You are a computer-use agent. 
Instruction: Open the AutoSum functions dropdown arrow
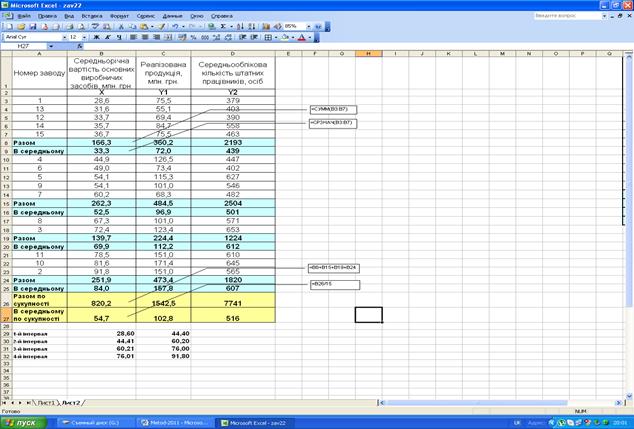tap(231, 26)
